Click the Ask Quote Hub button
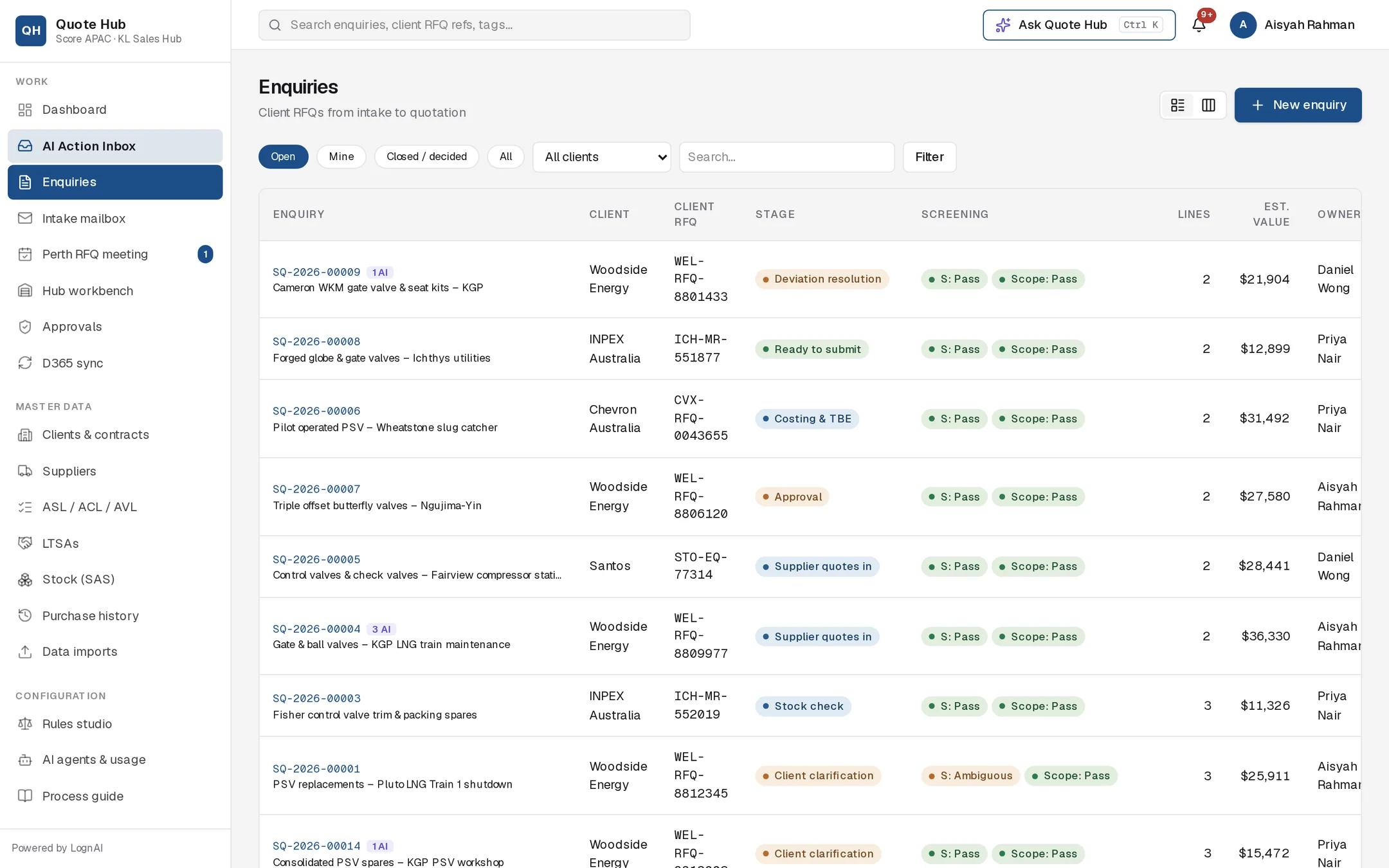This screenshot has height=868, width=1389. 1079,24
